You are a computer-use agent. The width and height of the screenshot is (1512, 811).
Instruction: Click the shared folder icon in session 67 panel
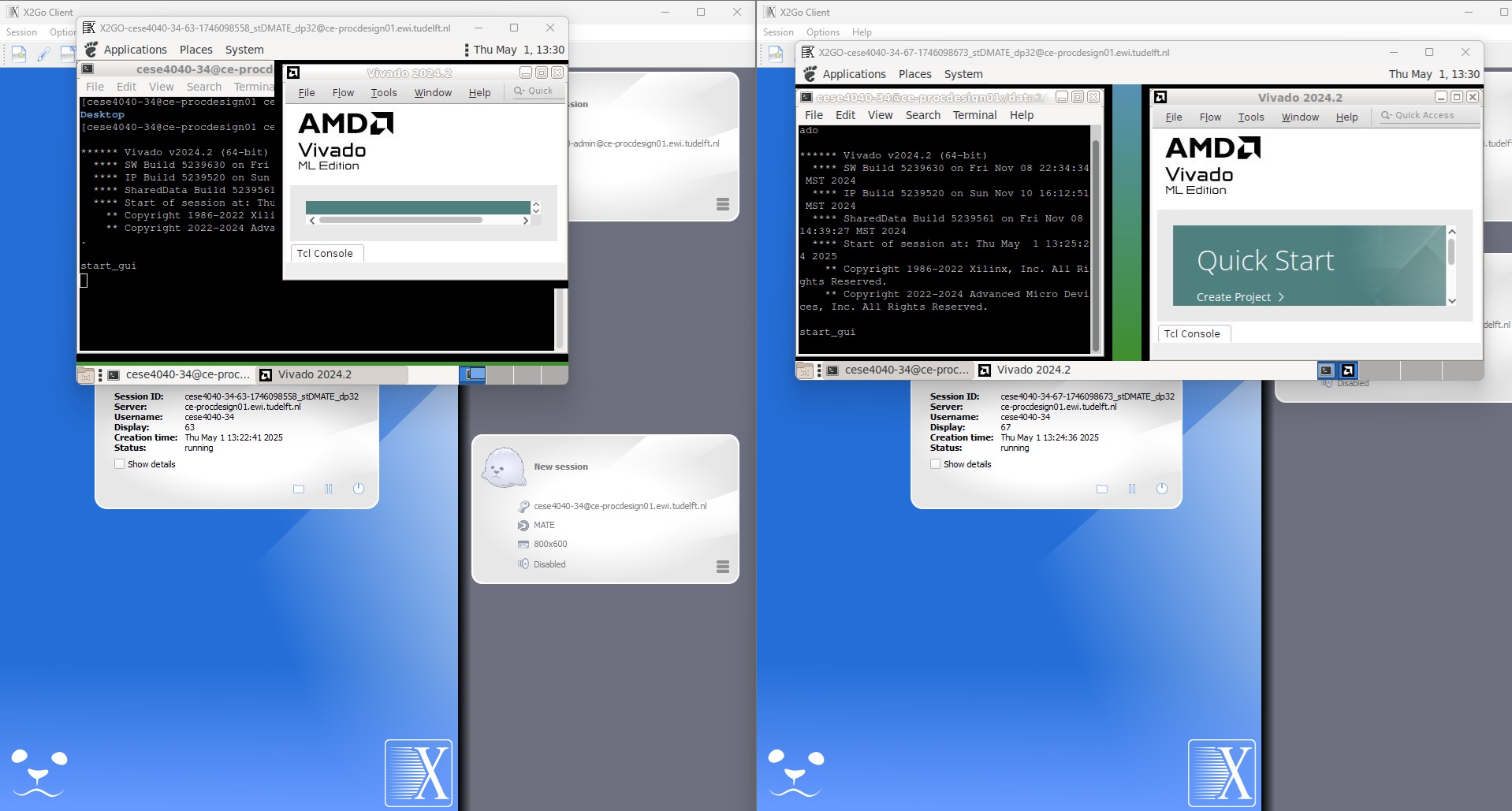tap(1102, 489)
